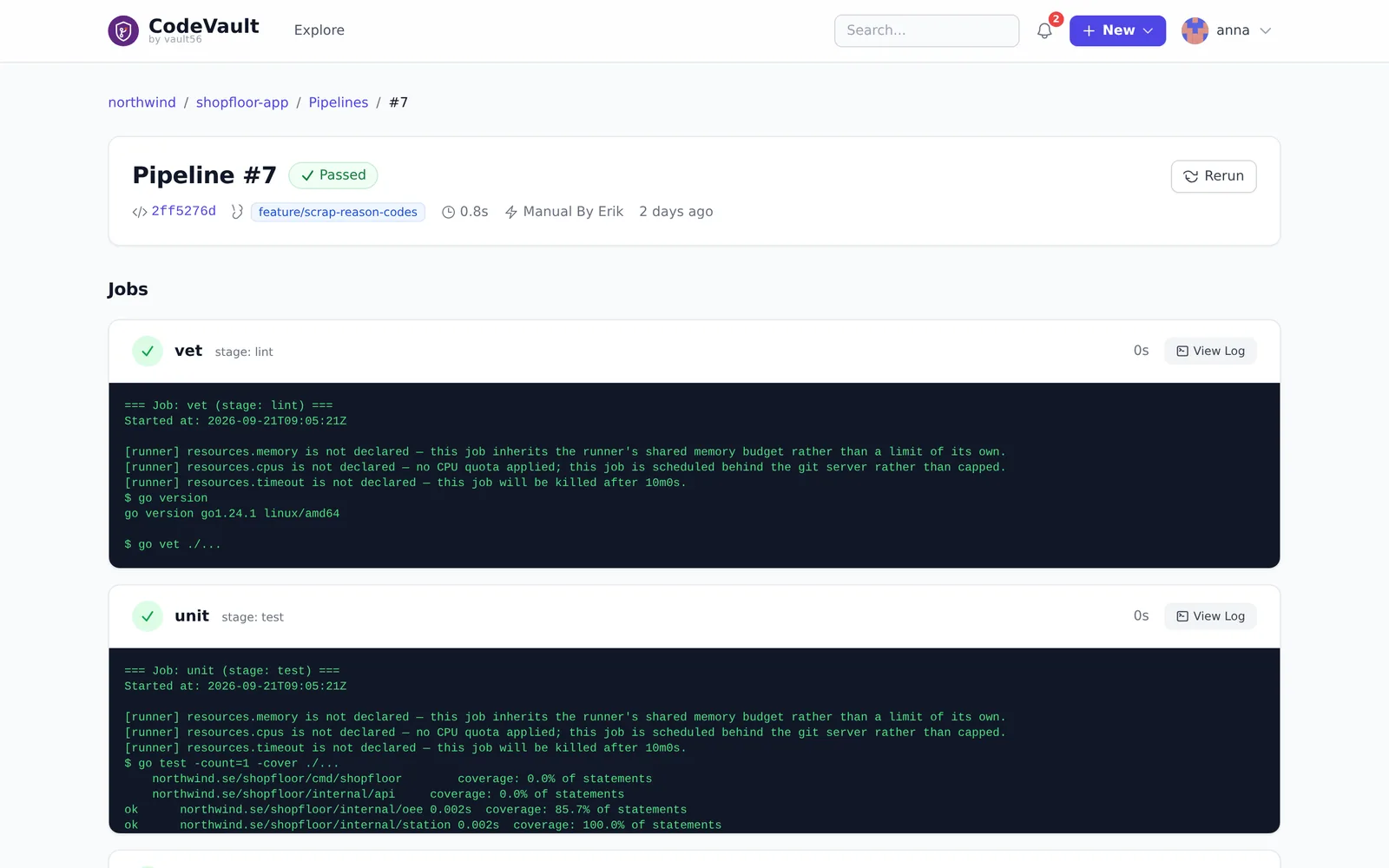Navigate to the Pipelines breadcrumb
The width and height of the screenshot is (1389, 868).
click(339, 102)
